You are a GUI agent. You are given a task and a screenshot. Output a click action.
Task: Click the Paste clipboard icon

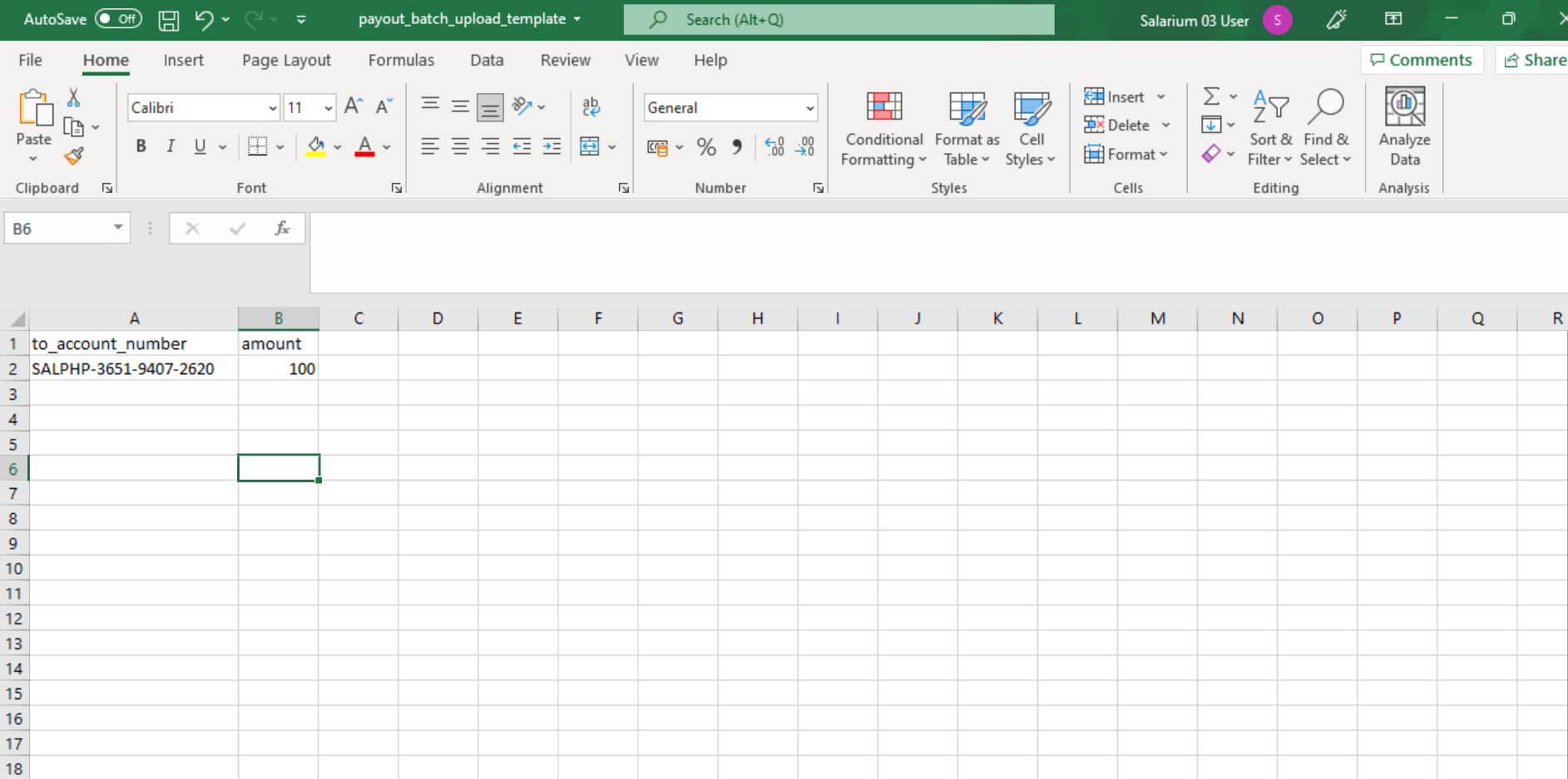tap(34, 108)
